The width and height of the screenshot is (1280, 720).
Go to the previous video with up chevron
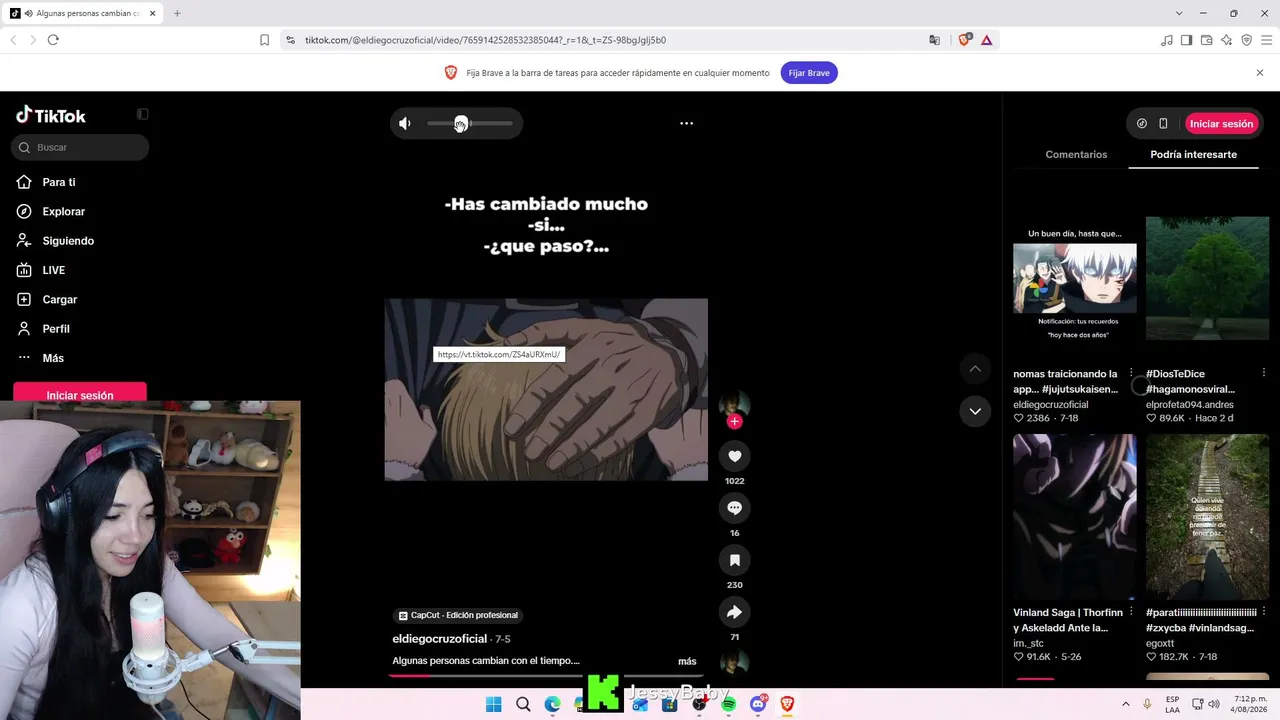click(x=975, y=369)
